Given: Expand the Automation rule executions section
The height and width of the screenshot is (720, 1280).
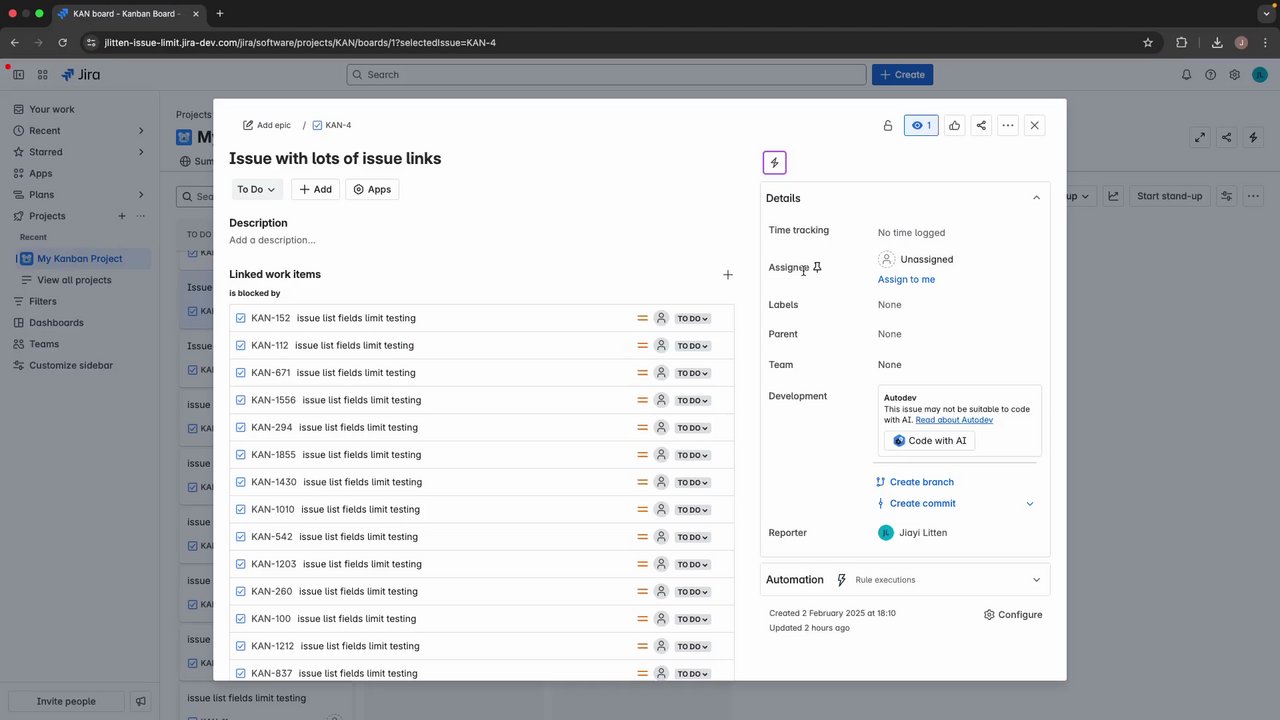Looking at the screenshot, I should (x=1036, y=580).
